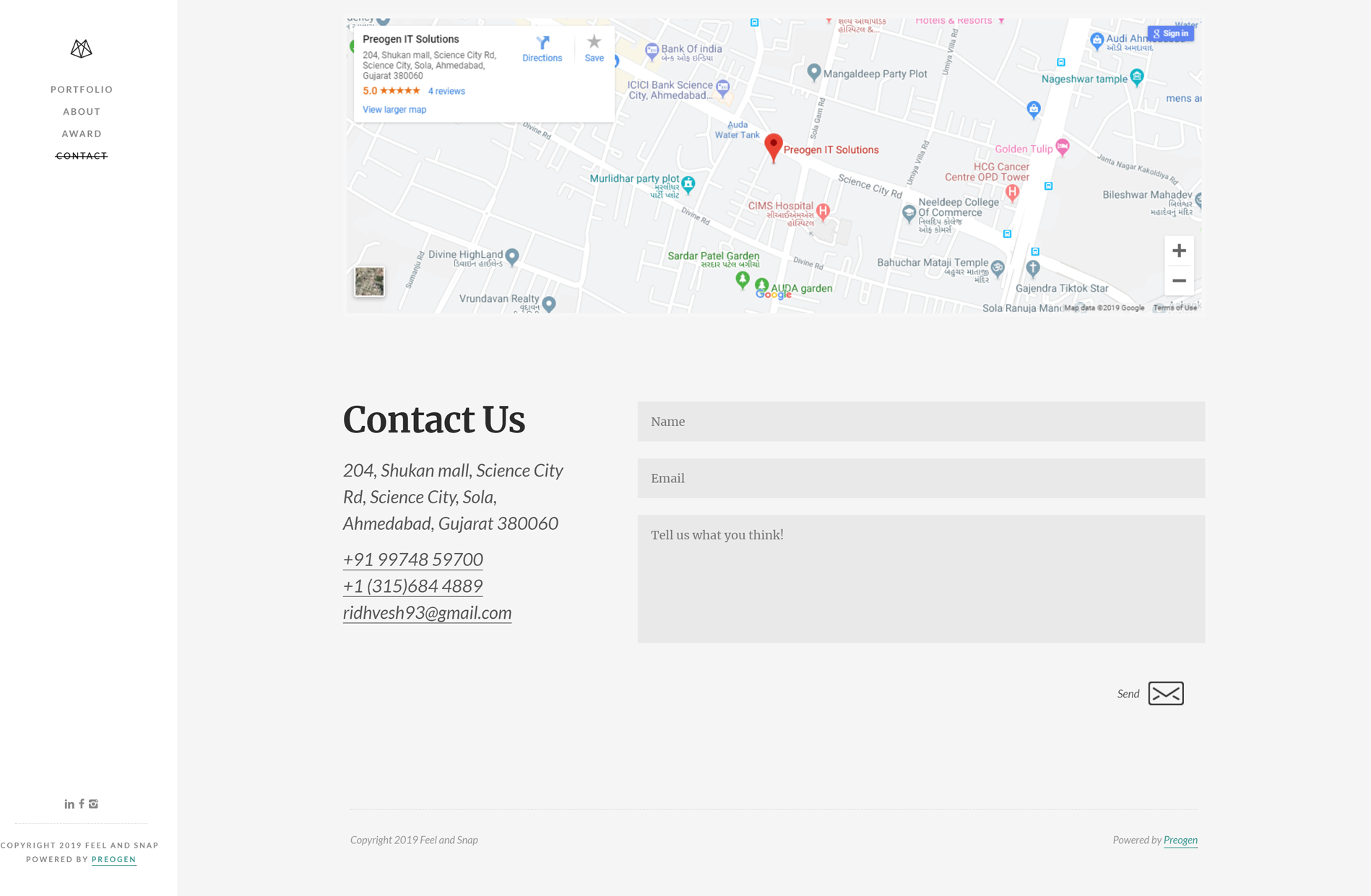Click the Murlidhar party plot marker
Screen dimensions: 1371x896
(x=688, y=184)
